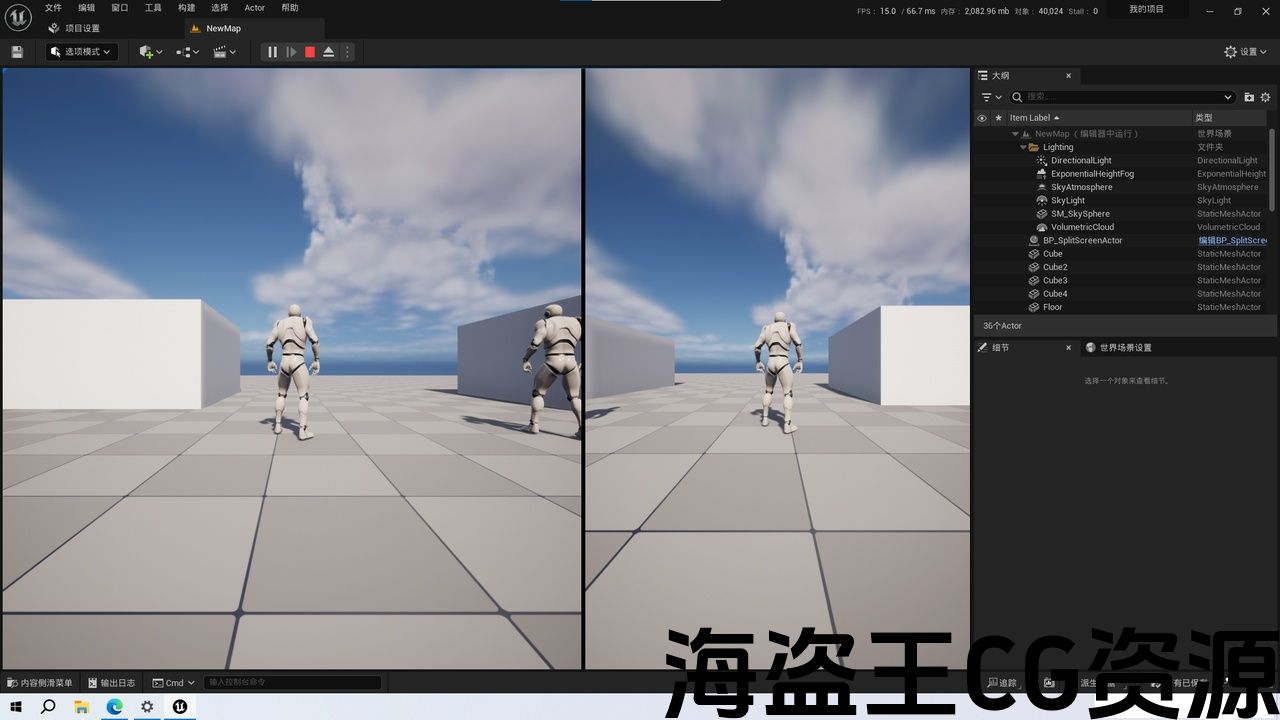The height and width of the screenshot is (720, 1280).
Task: Pause the running simulation
Action: click(272, 52)
